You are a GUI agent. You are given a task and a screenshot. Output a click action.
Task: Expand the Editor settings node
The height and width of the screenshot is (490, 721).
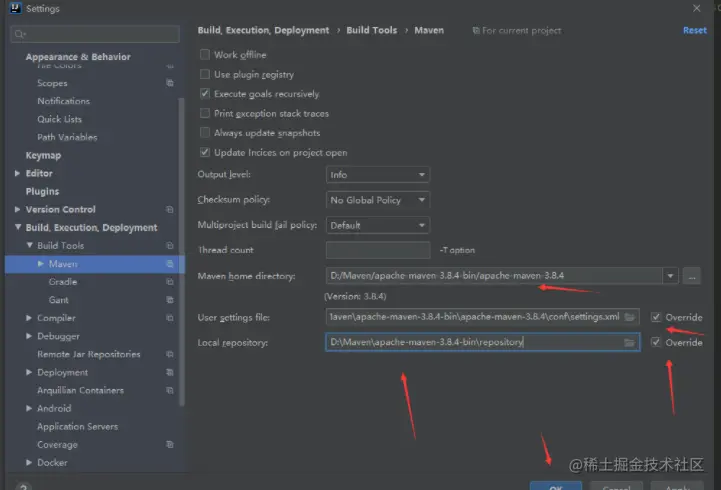pos(17,173)
